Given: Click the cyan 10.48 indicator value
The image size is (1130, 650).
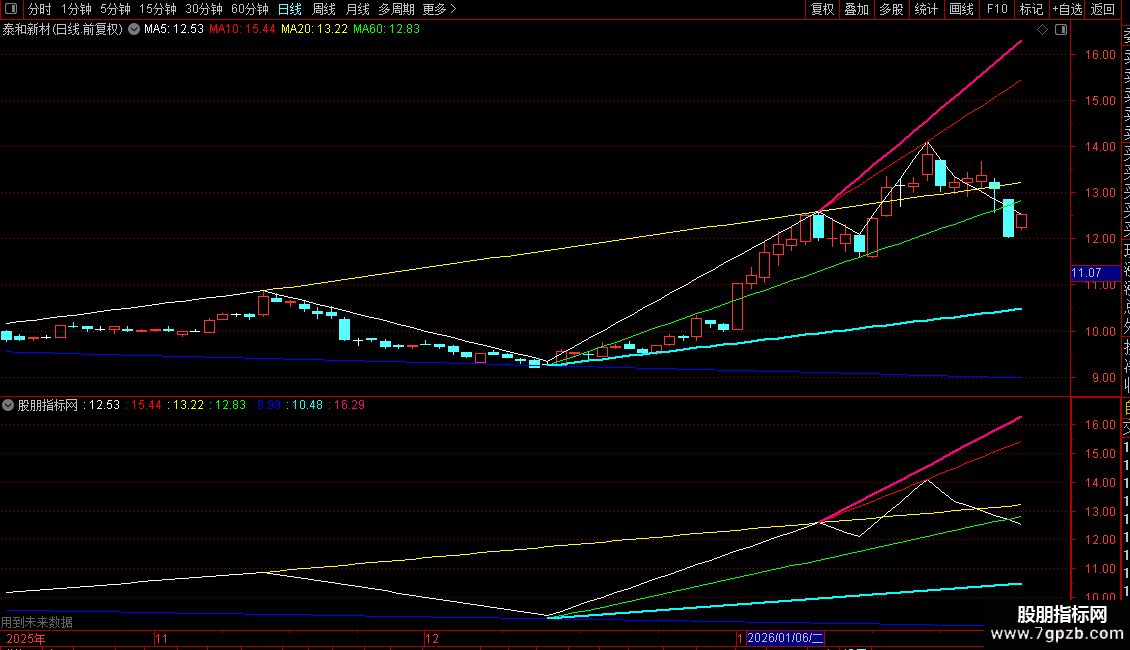Looking at the screenshot, I should [308, 405].
